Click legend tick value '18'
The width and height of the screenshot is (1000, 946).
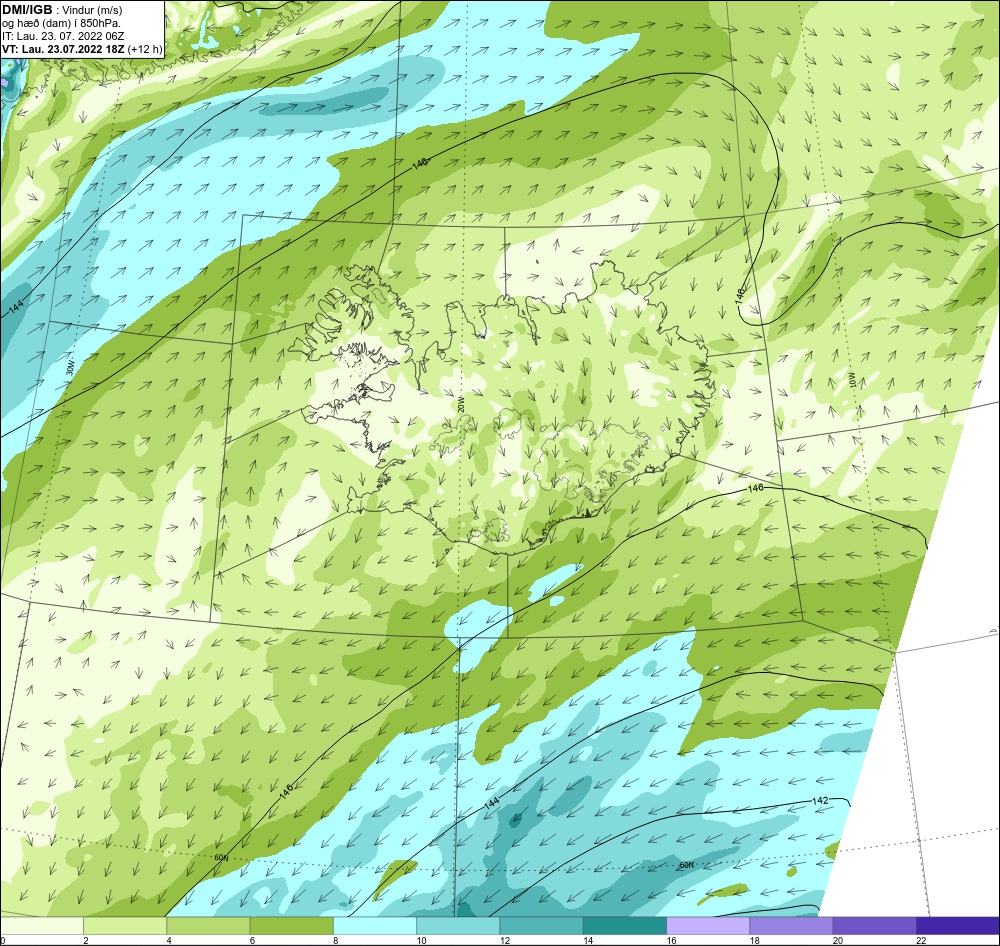pyautogui.click(x=754, y=940)
